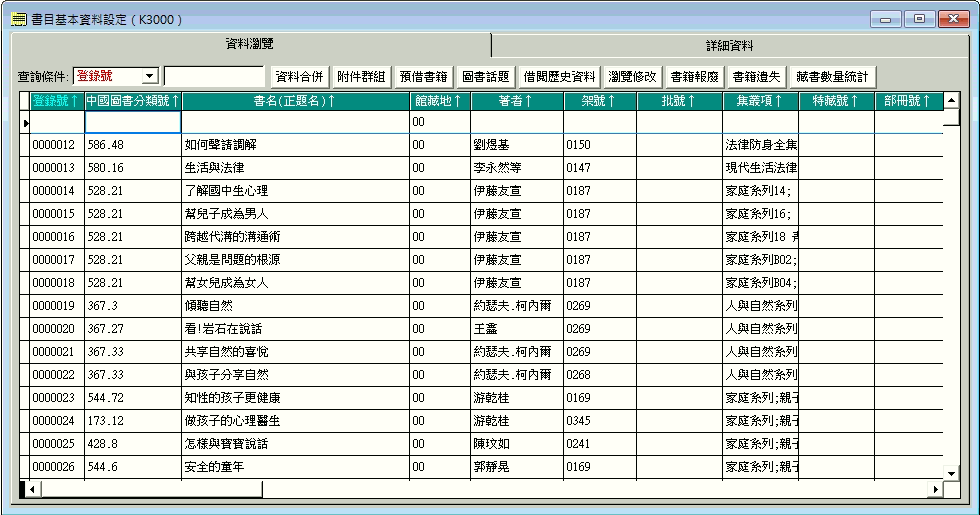Viewport: 980px width, 515px height.
Task: Click the vertical scrollbar down arrow
Action: click(951, 473)
